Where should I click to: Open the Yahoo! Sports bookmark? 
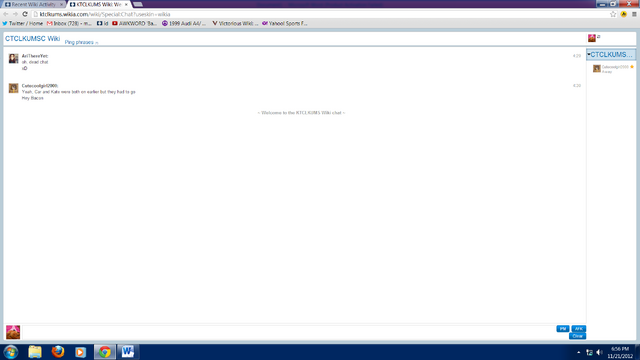[x=284, y=24]
